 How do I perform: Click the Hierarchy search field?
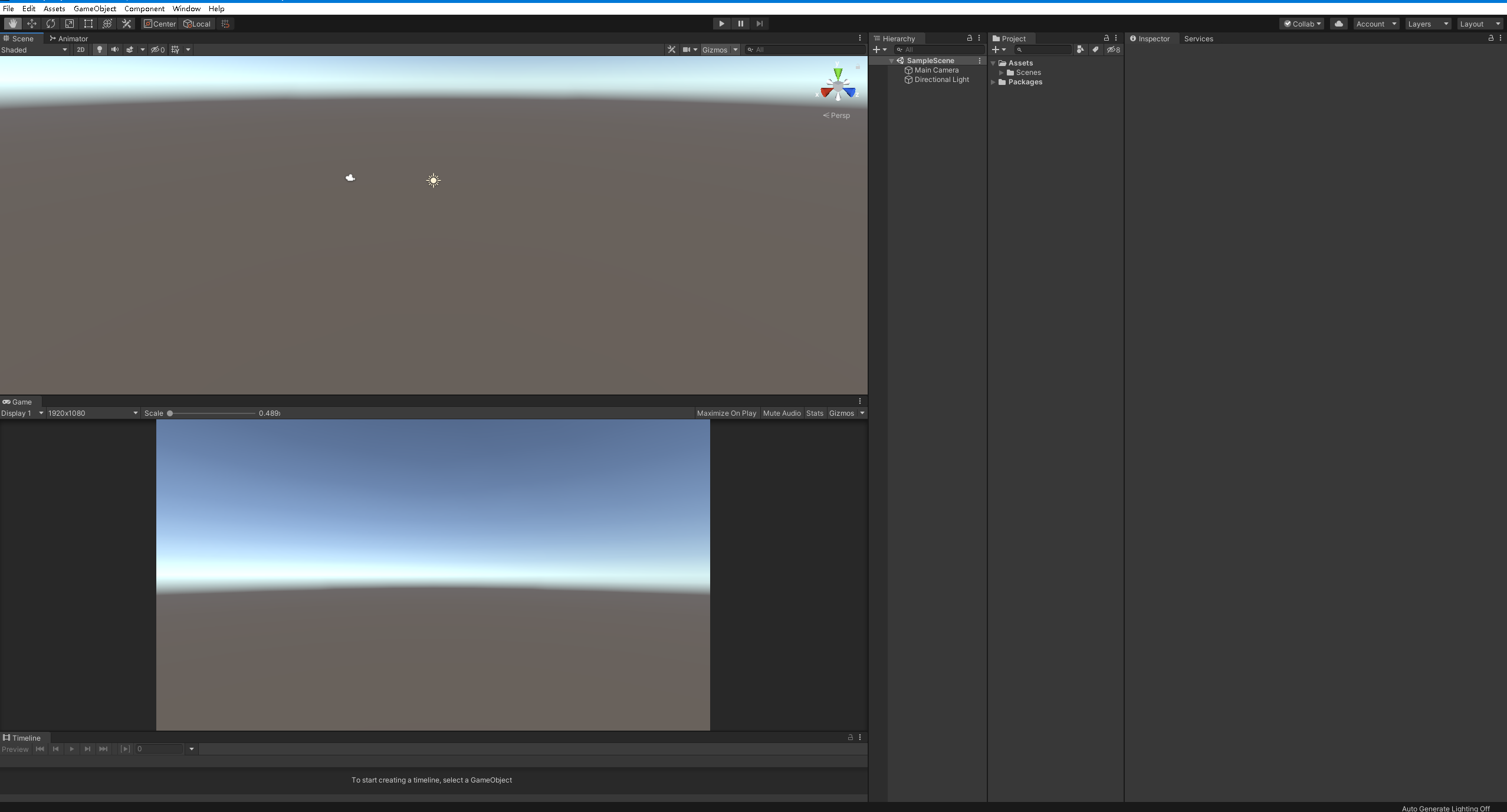(x=939, y=50)
